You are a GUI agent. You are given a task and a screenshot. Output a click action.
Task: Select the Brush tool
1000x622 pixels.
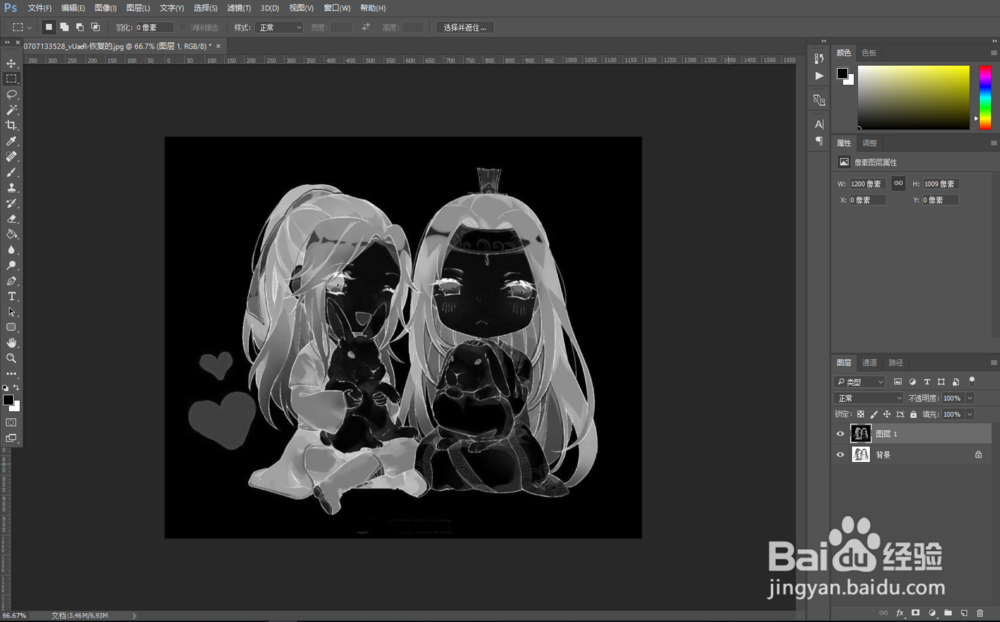[11, 172]
